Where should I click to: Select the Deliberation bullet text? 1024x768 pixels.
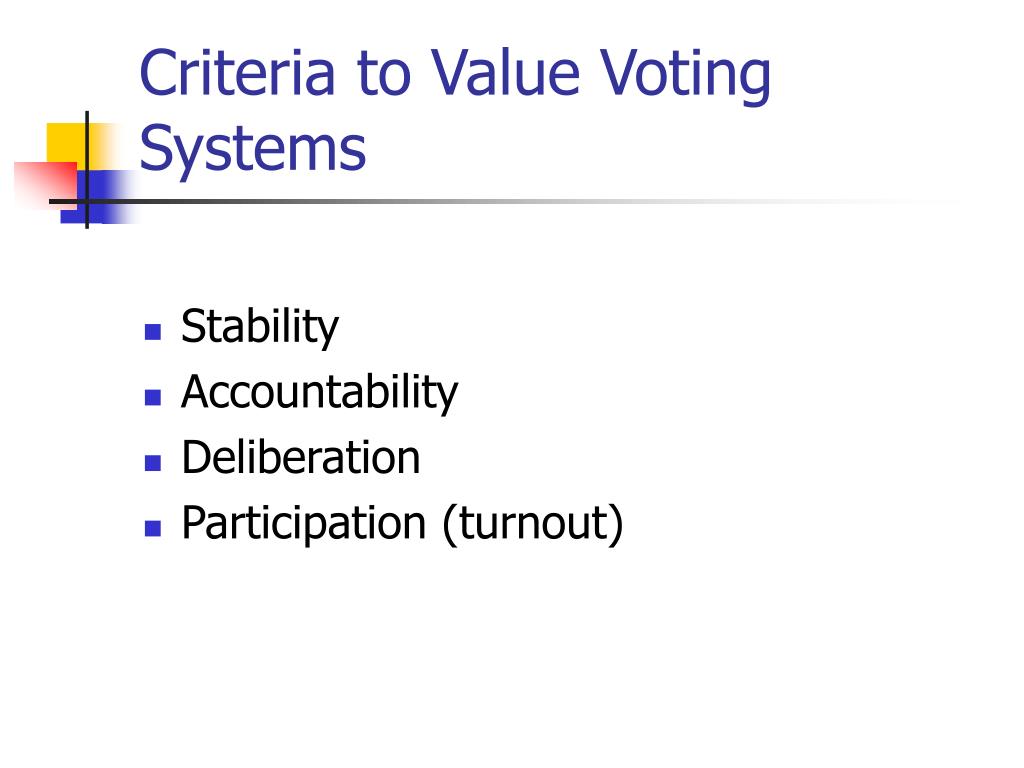[300, 456]
